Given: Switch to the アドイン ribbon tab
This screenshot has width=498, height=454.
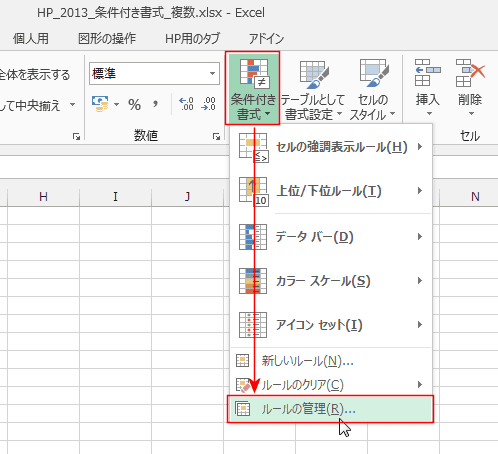Looking at the screenshot, I should click(266, 39).
